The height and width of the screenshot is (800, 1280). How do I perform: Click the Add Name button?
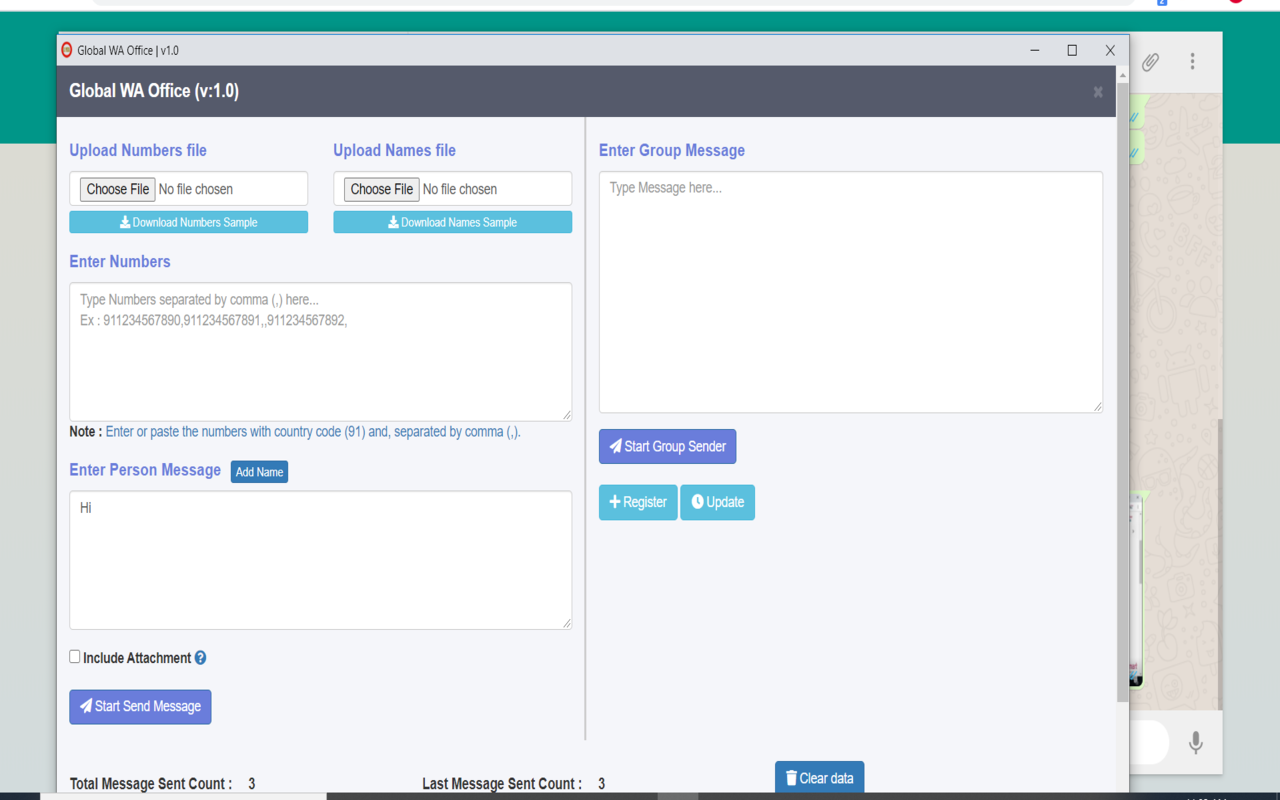[x=259, y=472]
